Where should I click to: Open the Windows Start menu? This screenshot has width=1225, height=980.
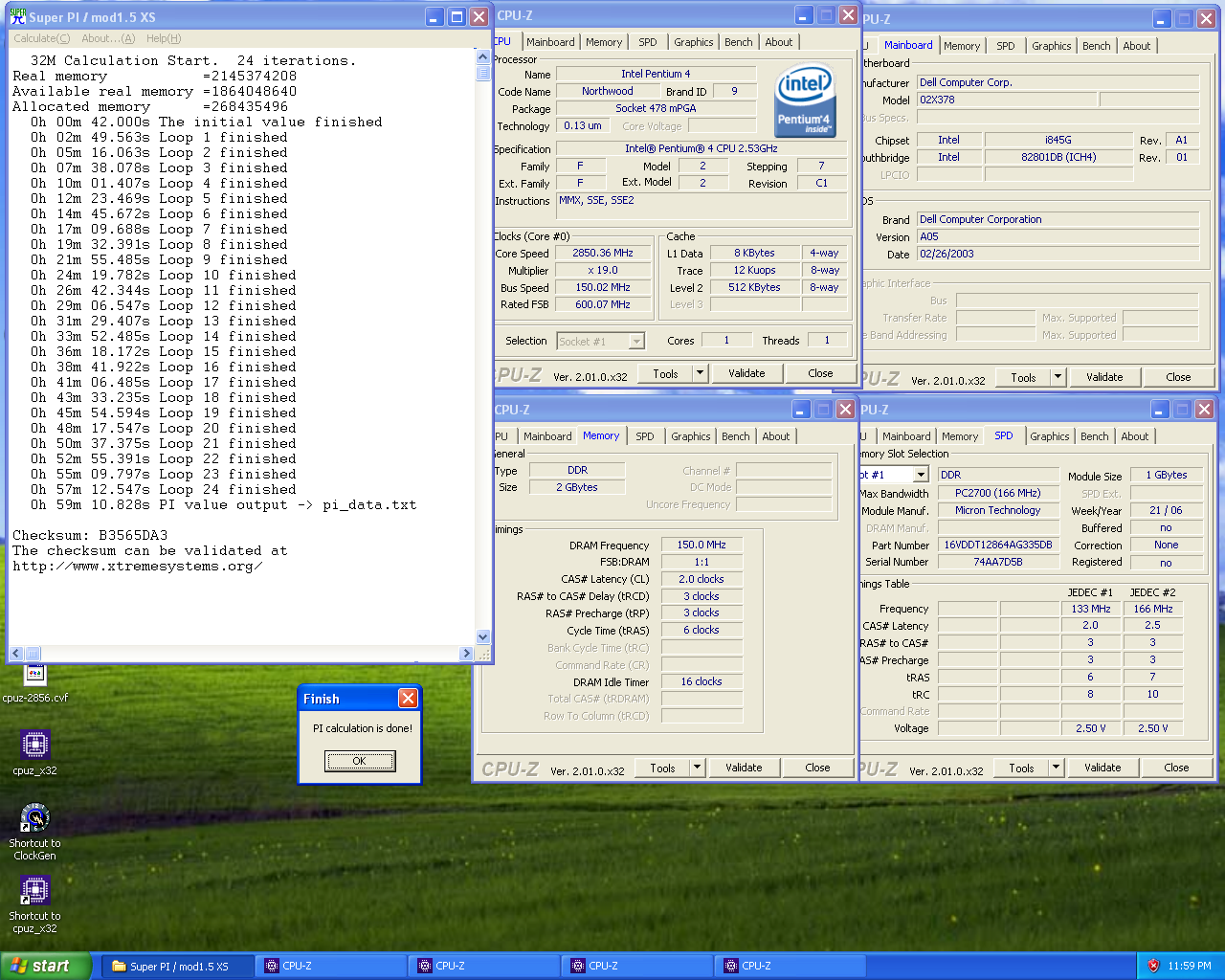click(x=46, y=966)
